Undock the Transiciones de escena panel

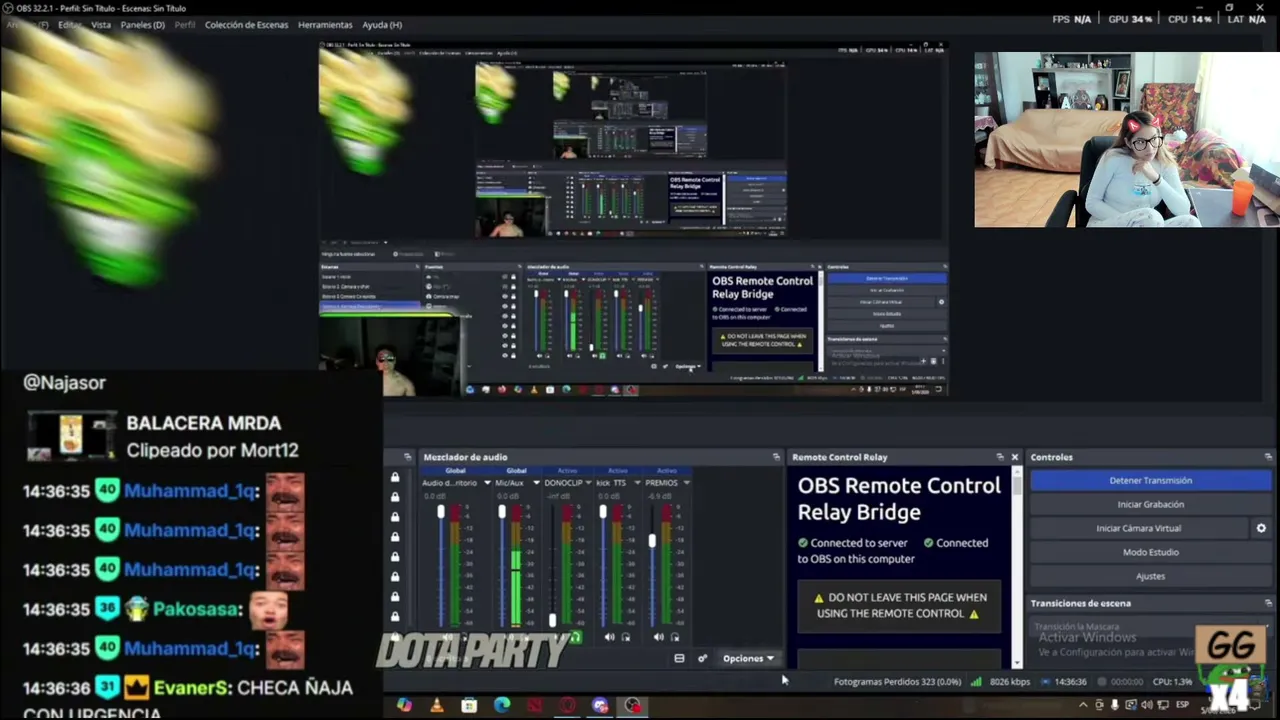(1269, 603)
